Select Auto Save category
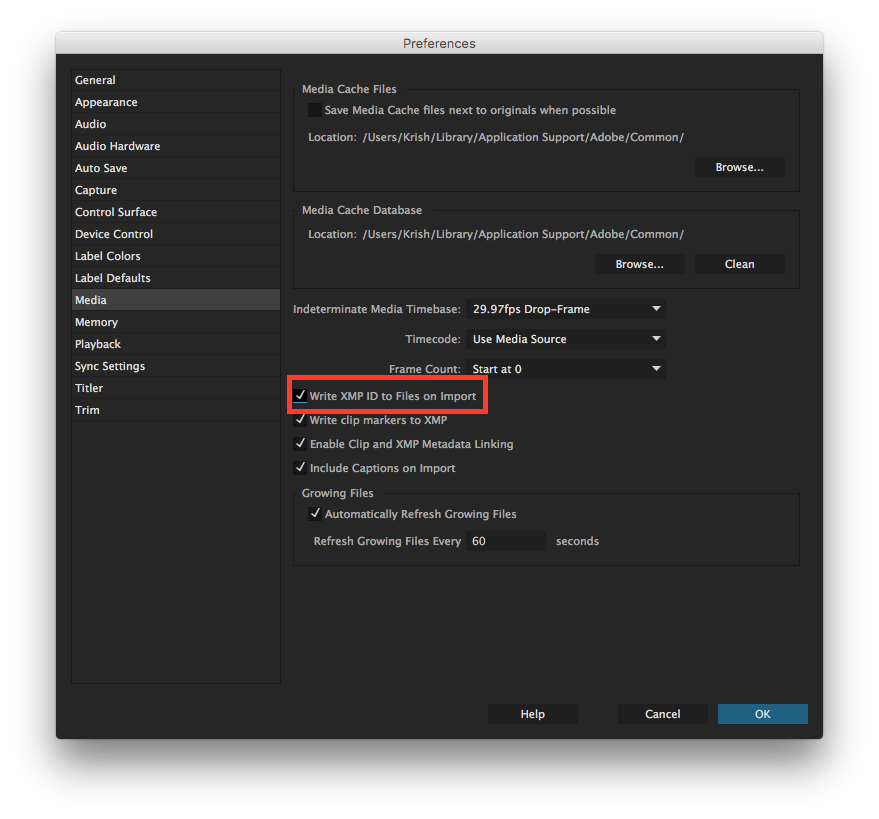 (175, 168)
